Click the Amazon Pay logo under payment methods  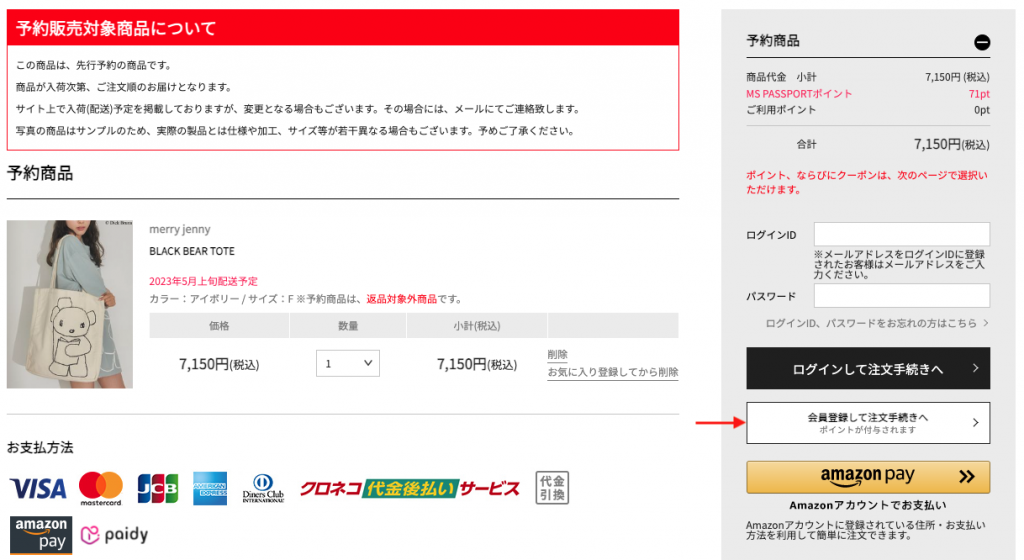click(41, 534)
